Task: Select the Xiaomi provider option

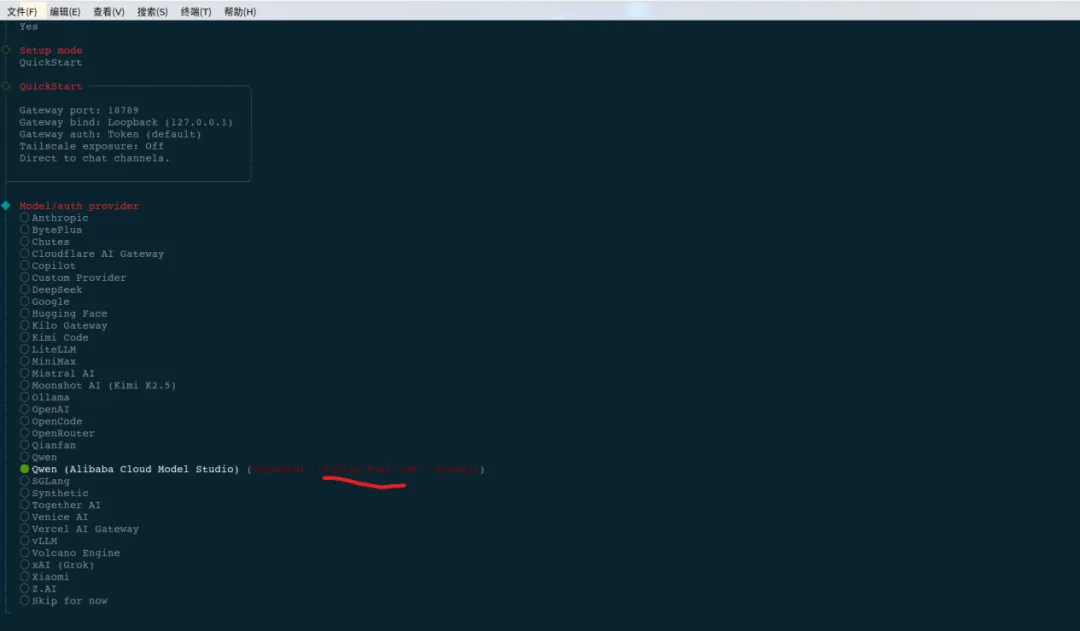Action: click(x=45, y=577)
